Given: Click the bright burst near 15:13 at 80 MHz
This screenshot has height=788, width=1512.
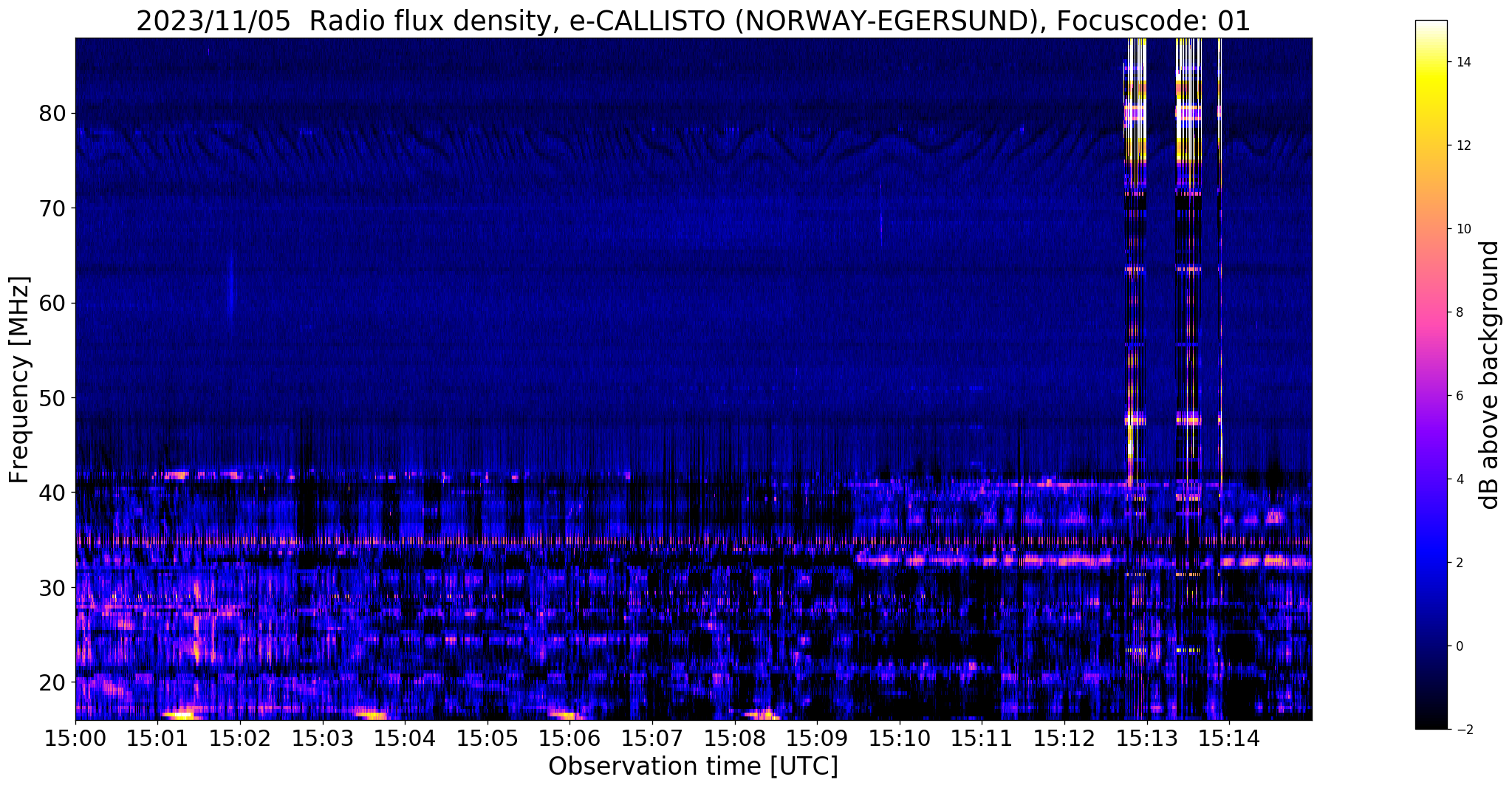Looking at the screenshot, I should pos(1135,113).
